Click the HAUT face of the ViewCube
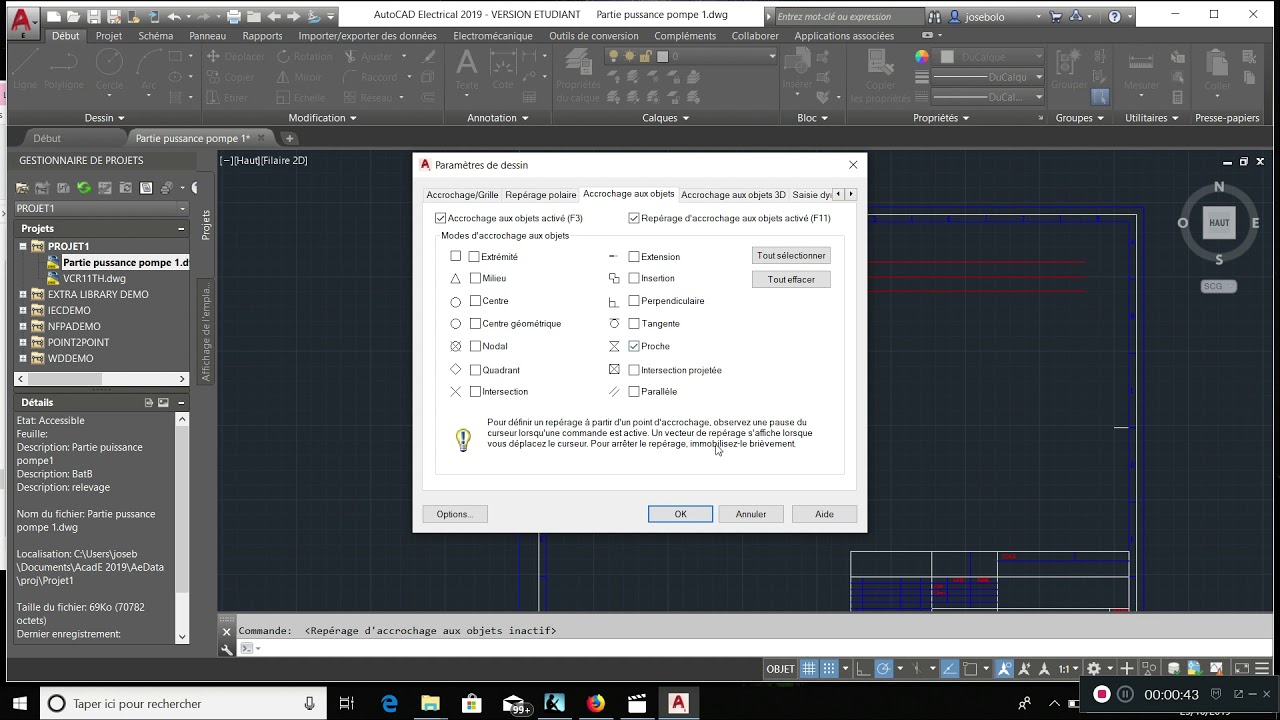The image size is (1280, 720). coord(1219,223)
